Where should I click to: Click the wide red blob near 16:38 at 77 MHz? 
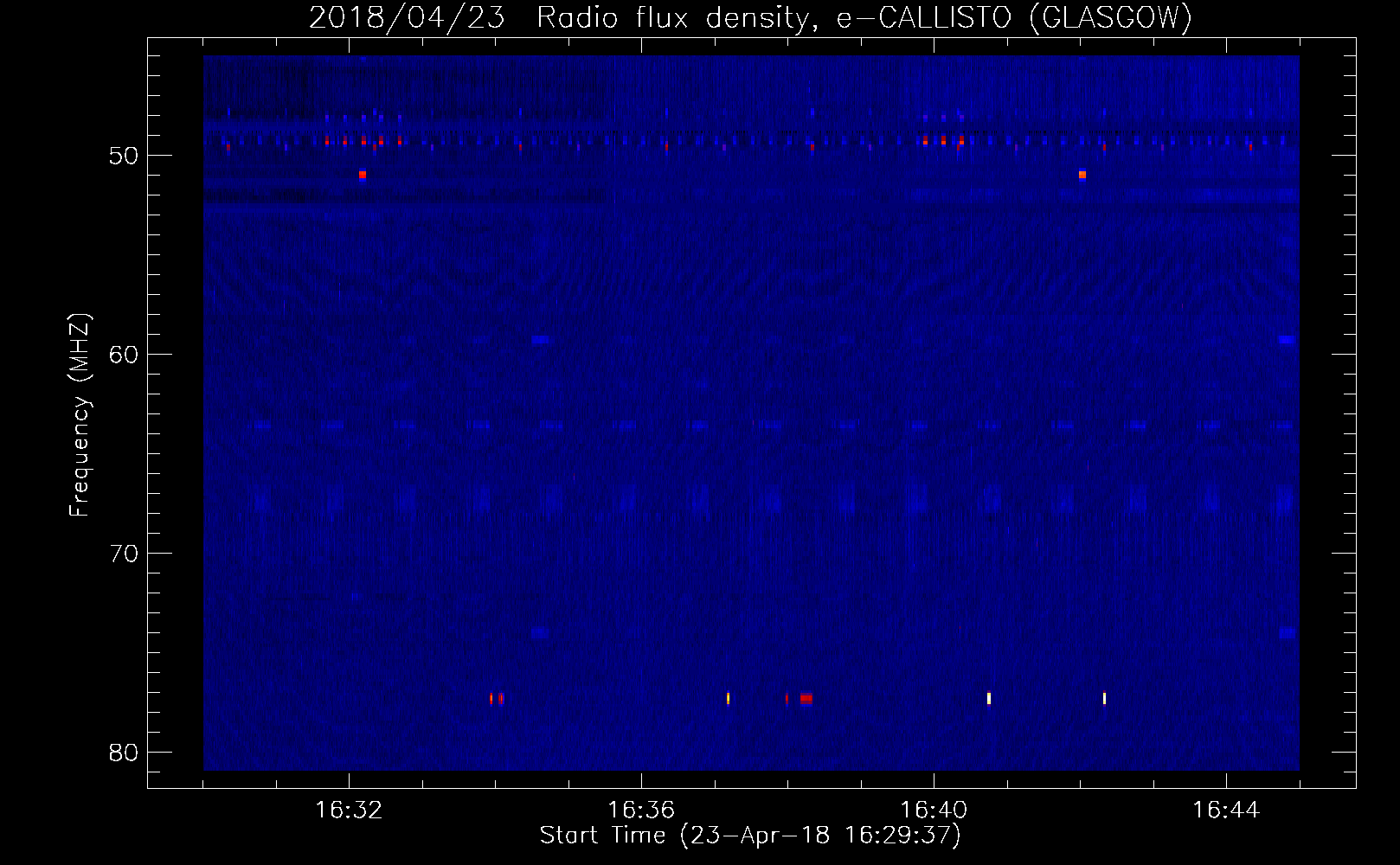click(x=806, y=698)
